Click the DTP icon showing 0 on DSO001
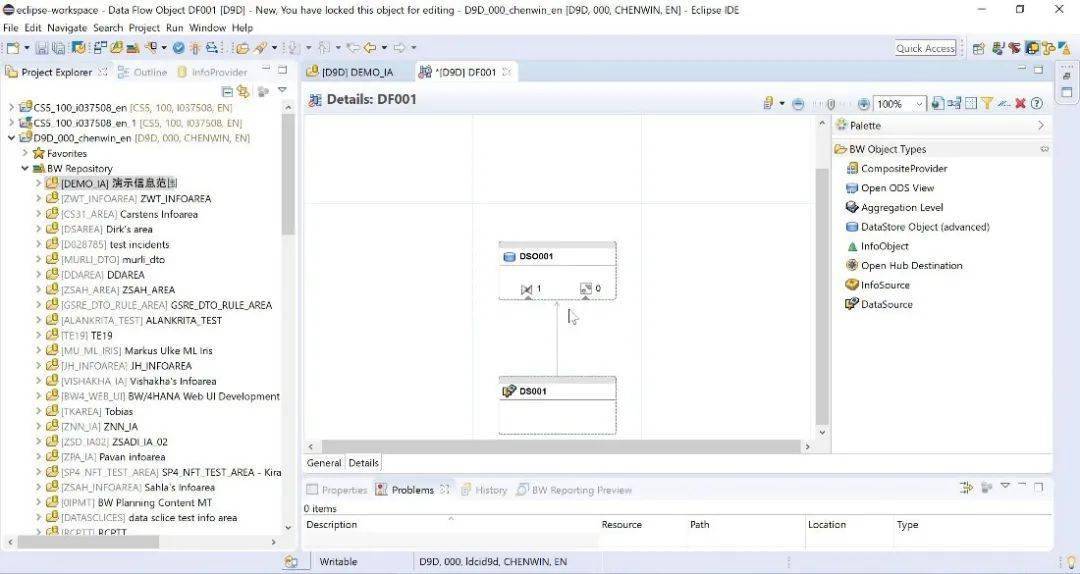This screenshot has height=574, width=1080. pyautogui.click(x=585, y=289)
